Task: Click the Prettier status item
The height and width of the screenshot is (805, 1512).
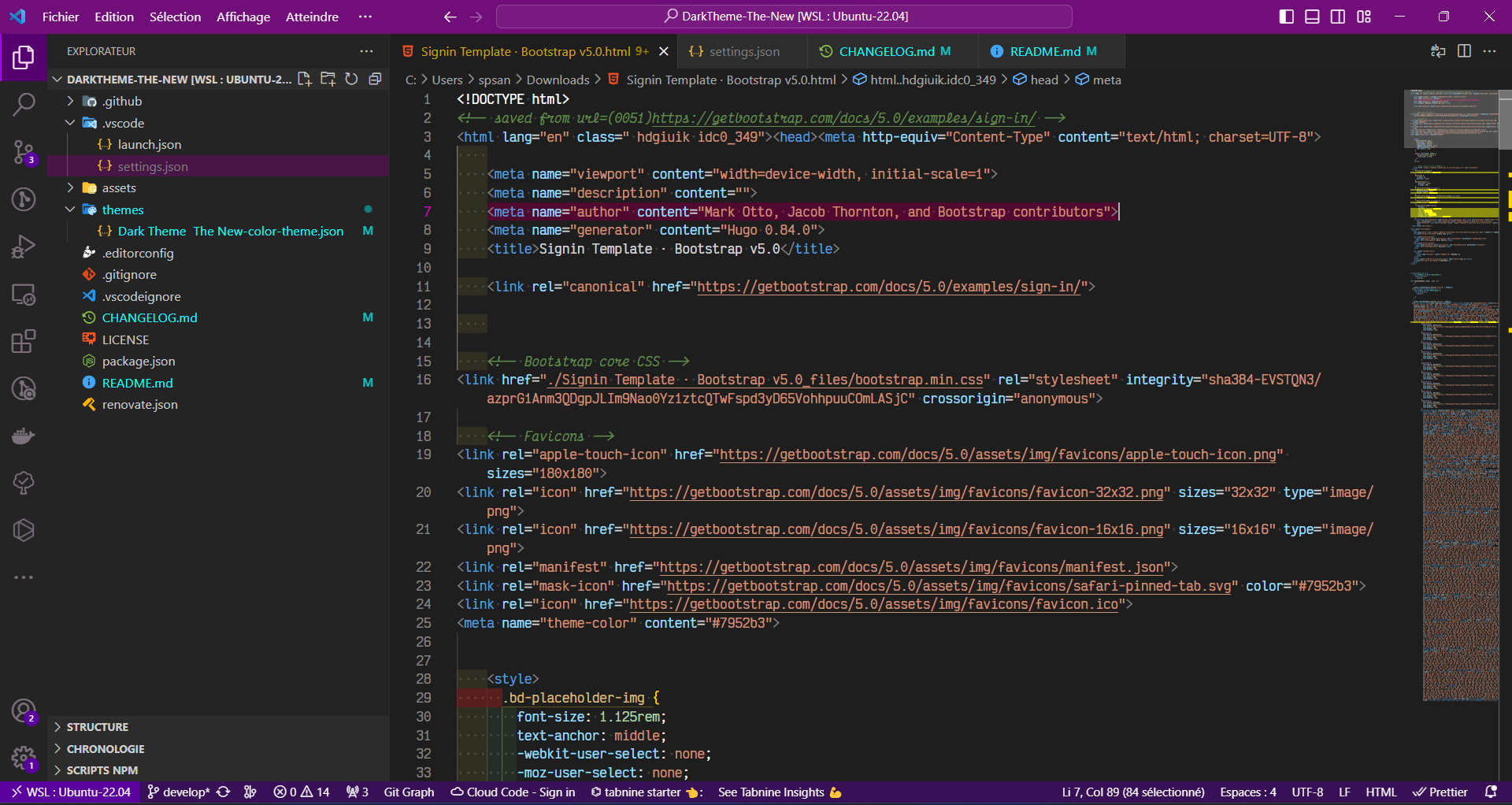Action: click(1440, 792)
